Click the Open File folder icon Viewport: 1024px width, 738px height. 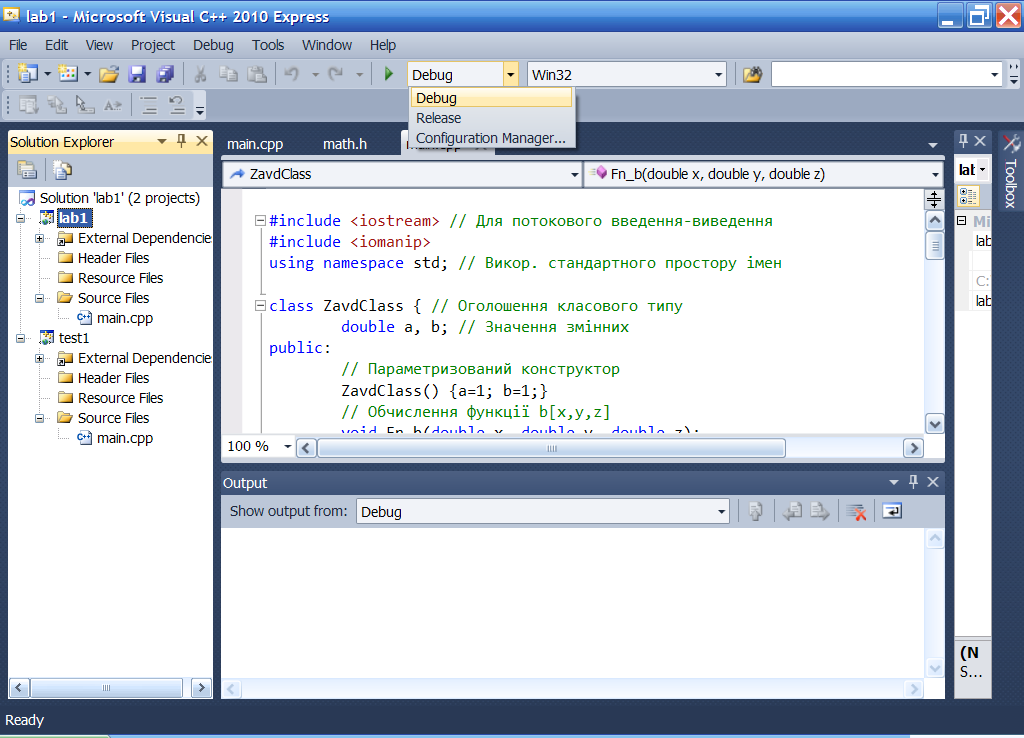[x=108, y=74]
